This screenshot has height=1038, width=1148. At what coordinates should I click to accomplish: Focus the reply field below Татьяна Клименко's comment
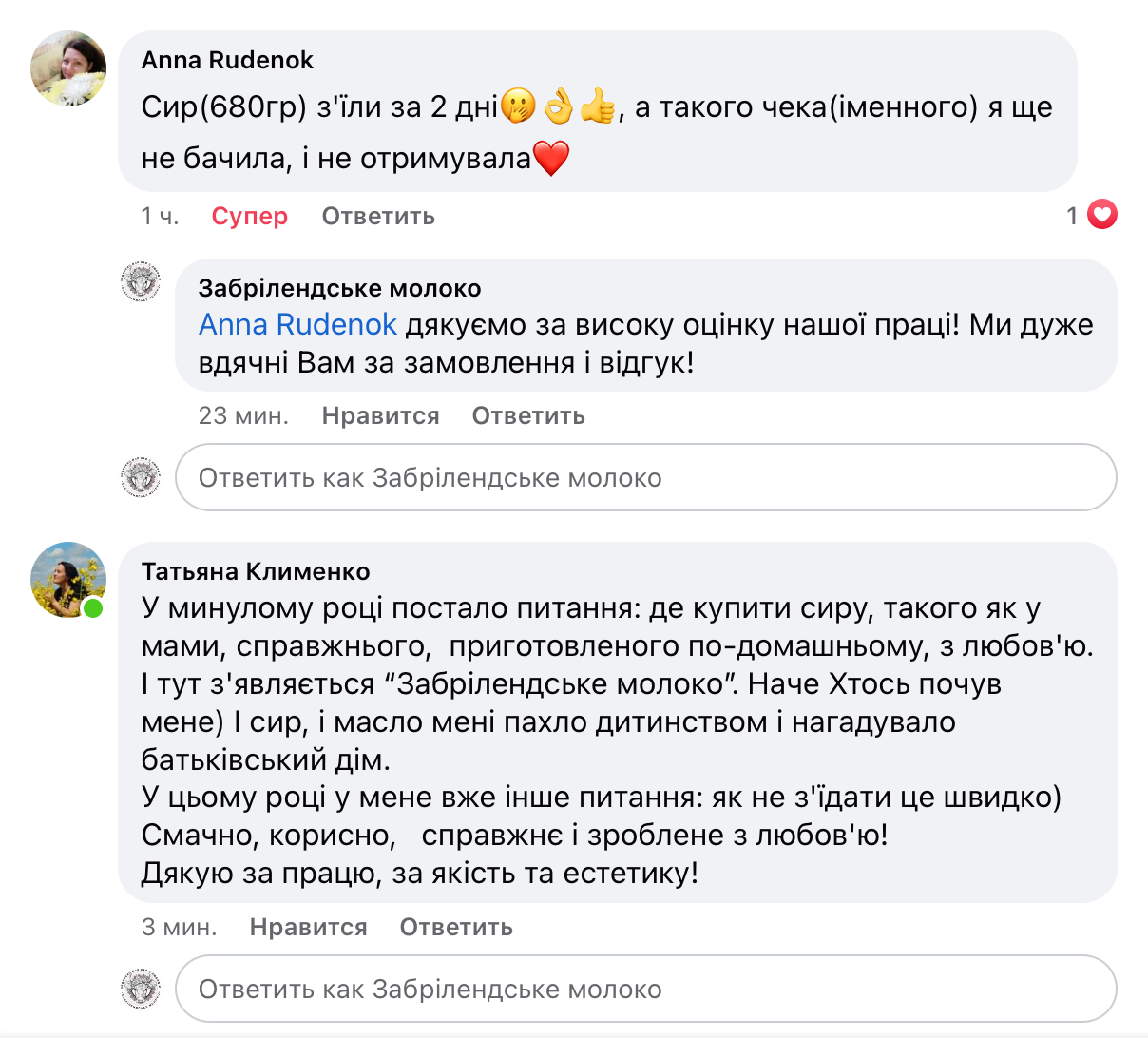pos(646,989)
